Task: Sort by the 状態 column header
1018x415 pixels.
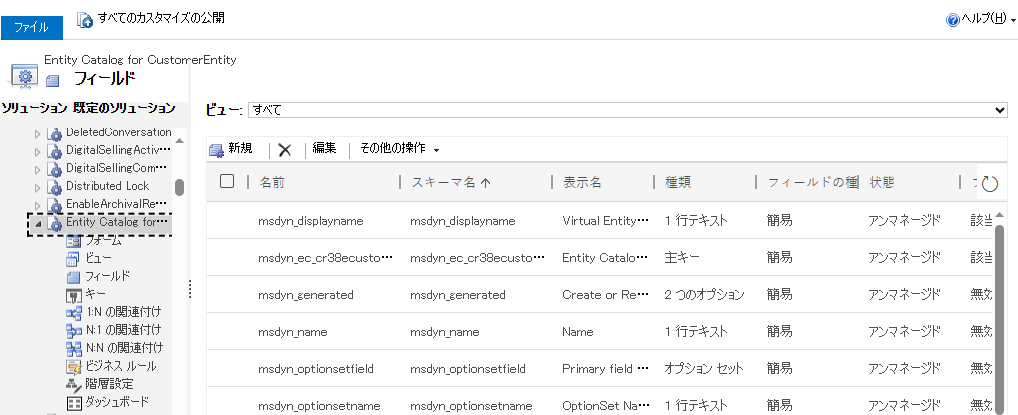Action: click(882, 182)
